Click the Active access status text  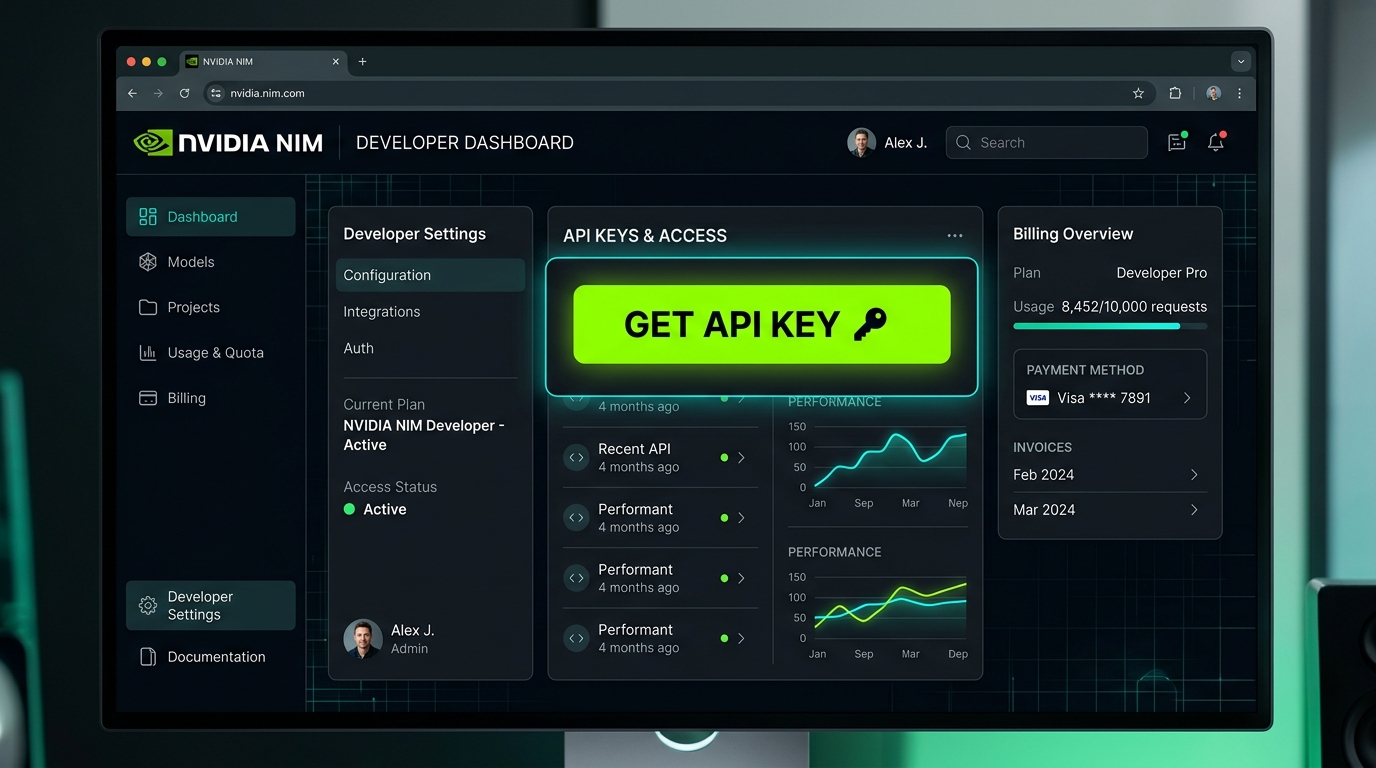385,509
